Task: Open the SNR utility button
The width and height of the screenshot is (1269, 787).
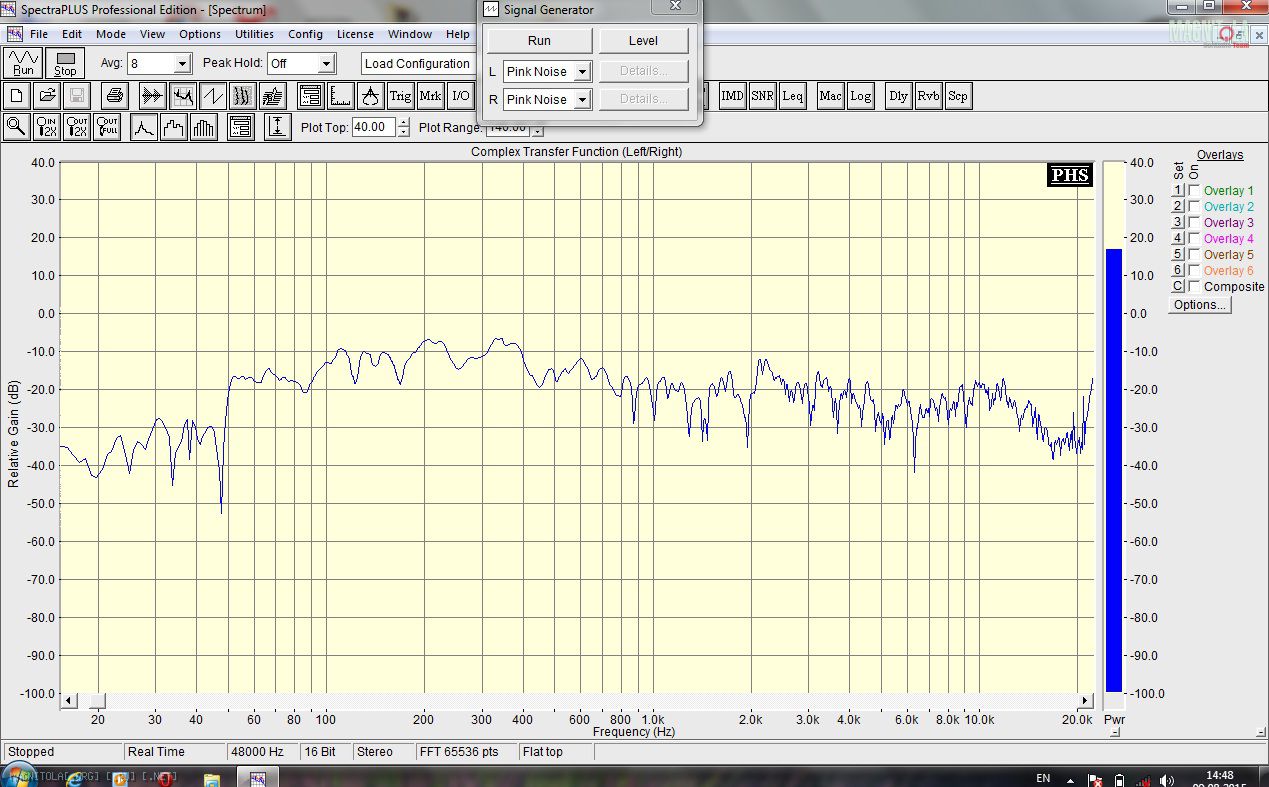Action: 762,96
